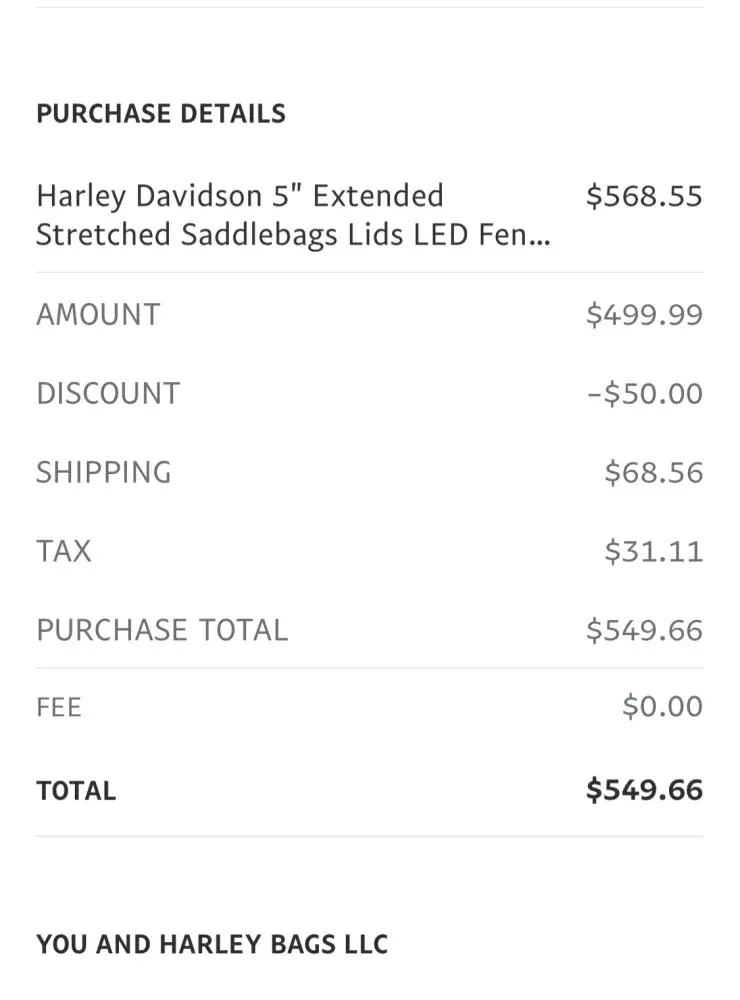This screenshot has height=1000, width=740.
Task: Click the PURCHASE DETAILS heading
Action: [x=161, y=114]
